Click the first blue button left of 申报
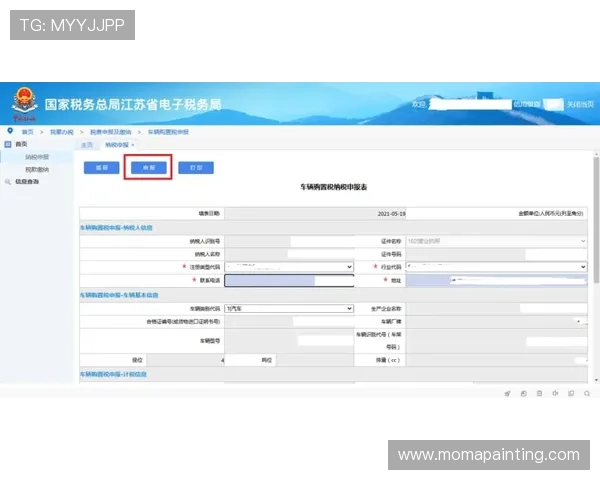Image resolution: width=600 pixels, height=480 pixels. coord(101,168)
